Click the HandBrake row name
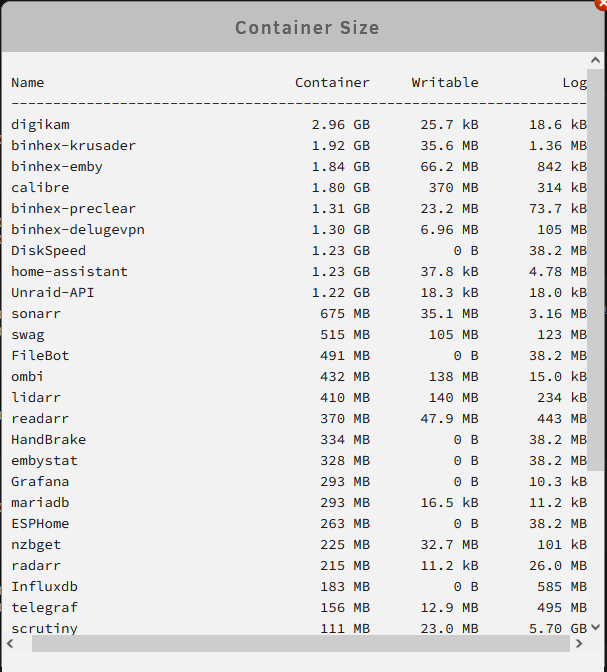Image resolution: width=607 pixels, height=672 pixels. tap(48, 440)
